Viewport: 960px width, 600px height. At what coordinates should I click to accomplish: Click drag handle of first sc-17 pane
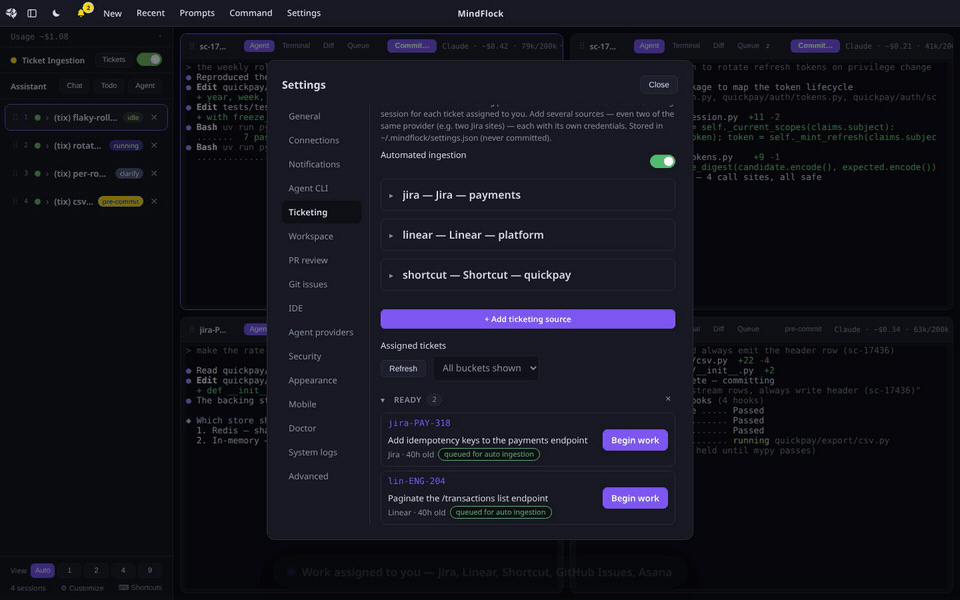pos(192,46)
